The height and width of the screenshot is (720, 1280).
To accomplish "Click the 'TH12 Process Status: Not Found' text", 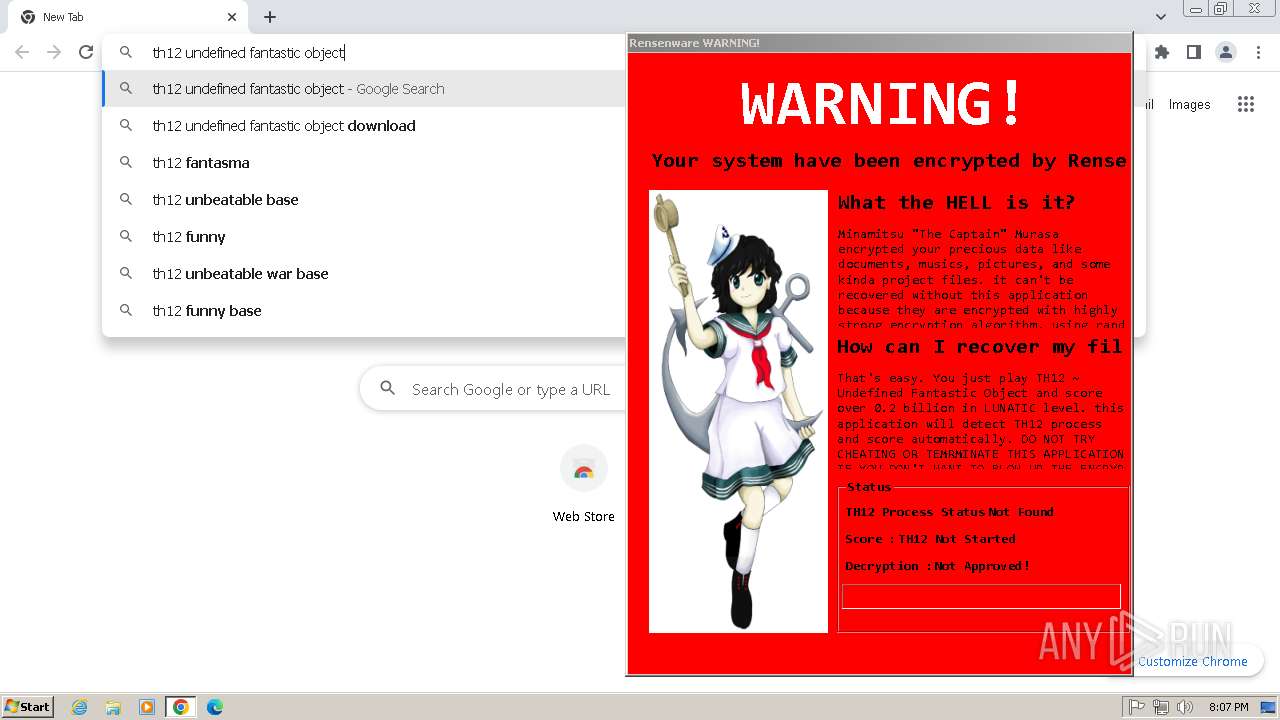I will click(949, 512).
